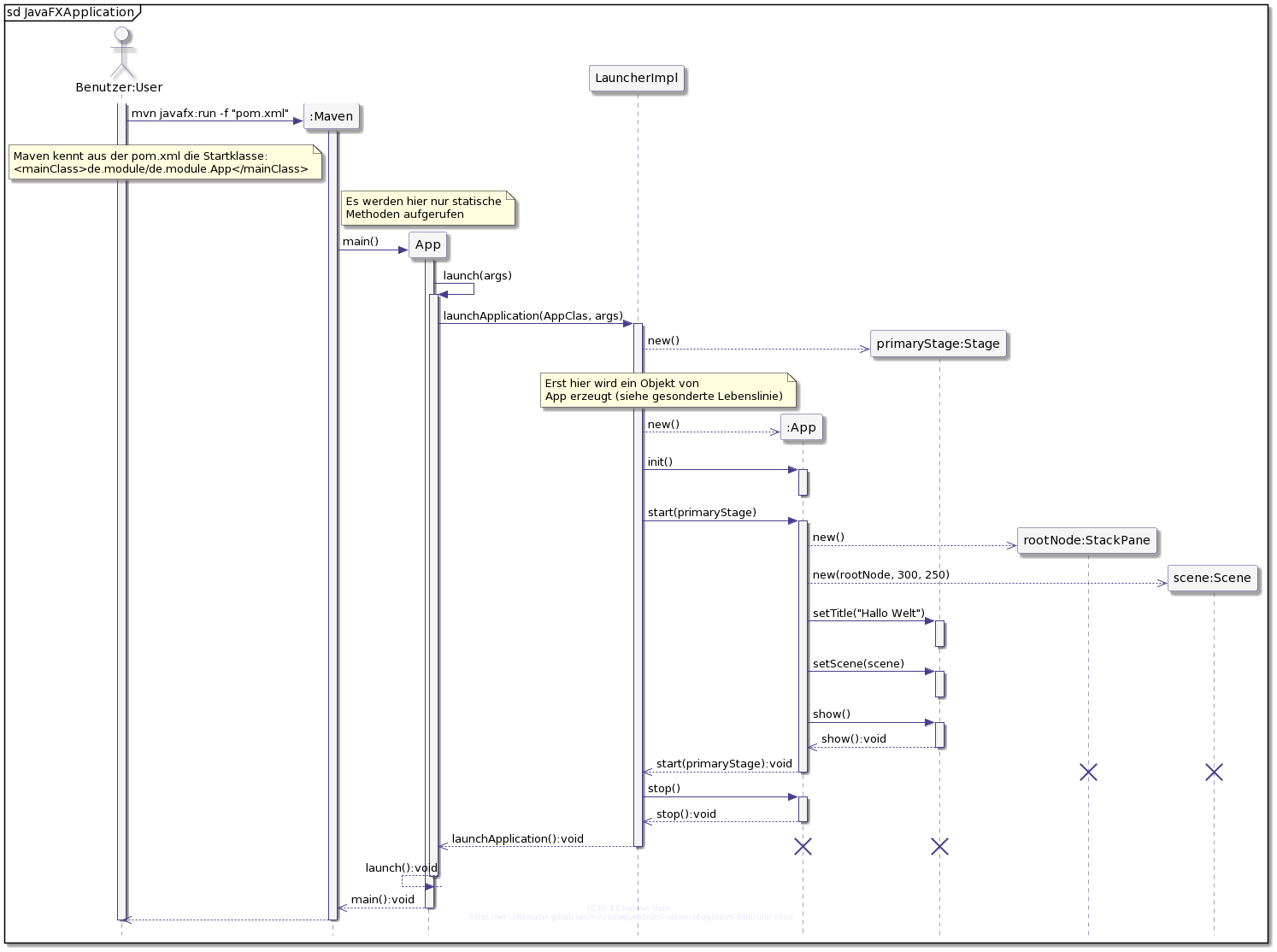Click the "stop():void" return label
Screen dimensions: 1277x952
(x=686, y=814)
